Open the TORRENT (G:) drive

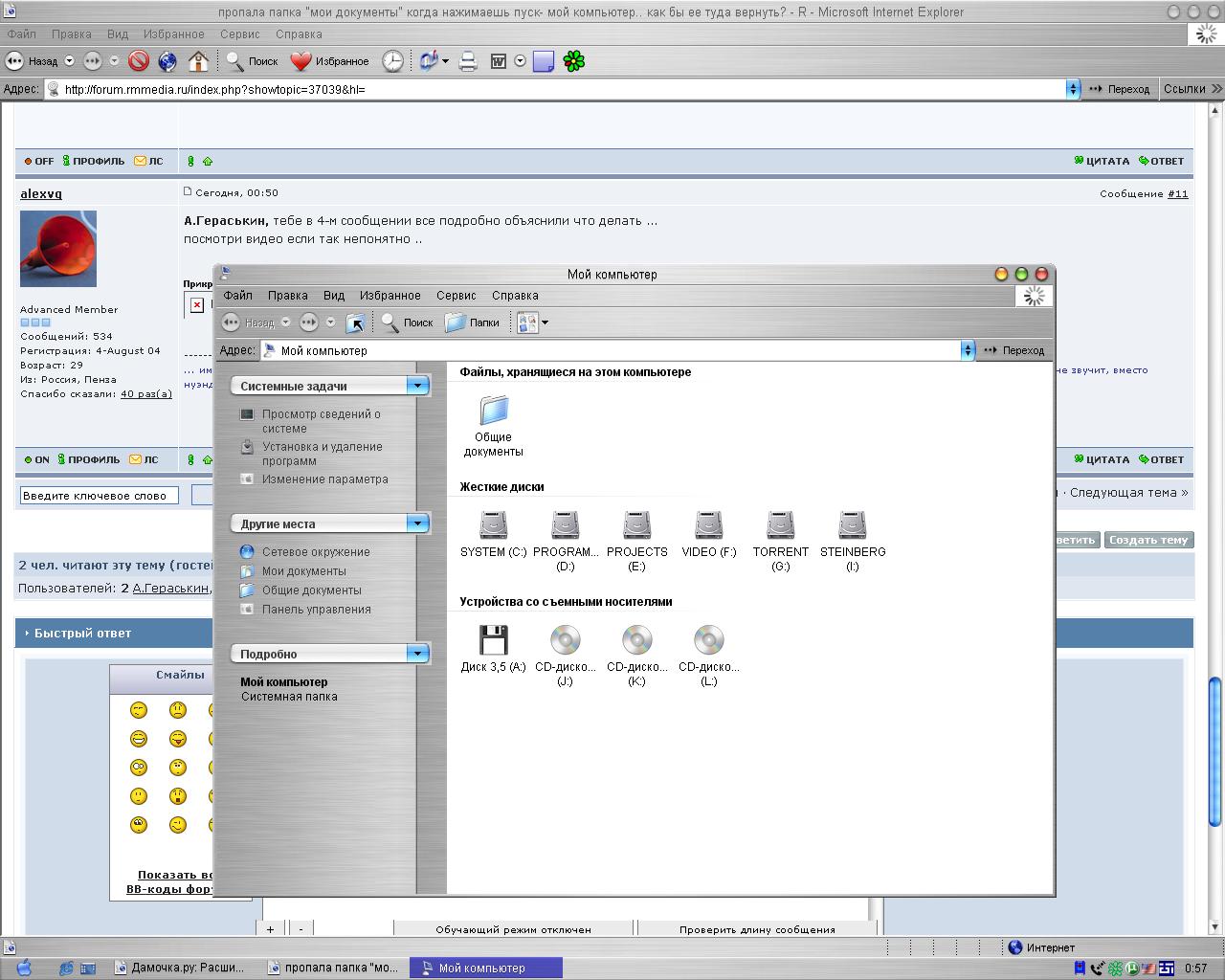coord(780,525)
